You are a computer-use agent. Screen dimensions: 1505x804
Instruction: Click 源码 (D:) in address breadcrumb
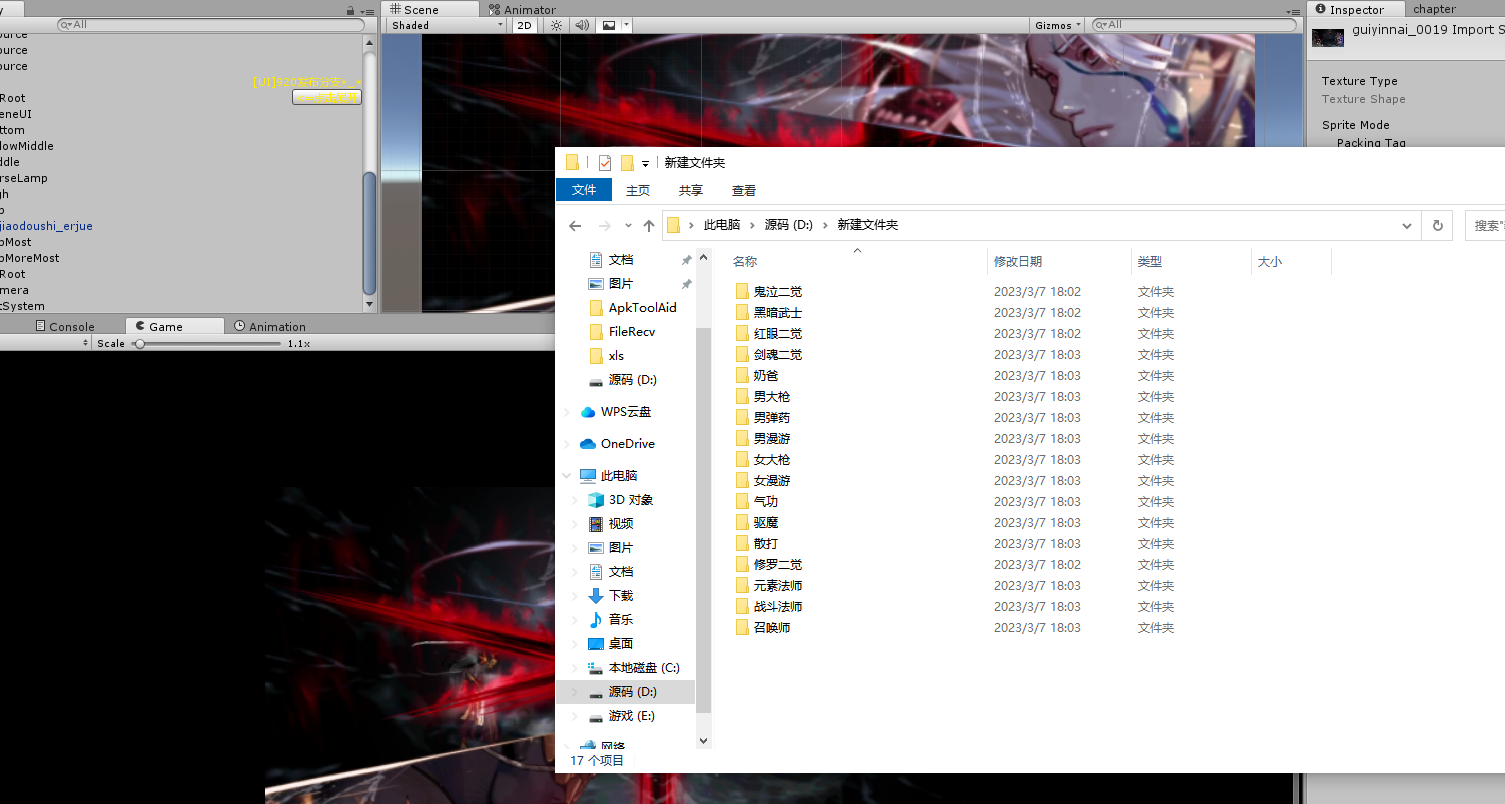[x=789, y=226]
